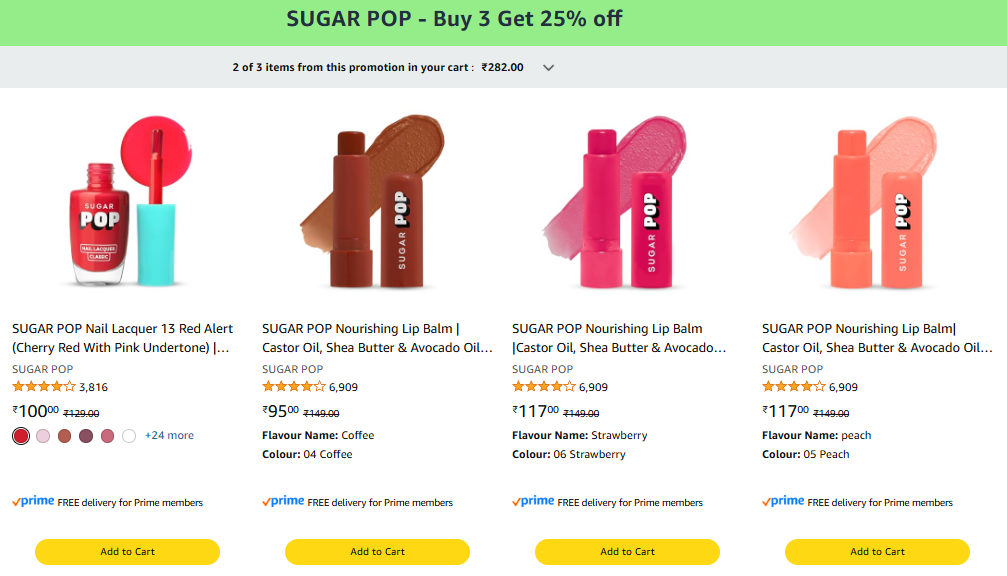The width and height of the screenshot is (1007, 576).
Task: Choose the white nail lacquer colour swatch
Action: tap(129, 436)
